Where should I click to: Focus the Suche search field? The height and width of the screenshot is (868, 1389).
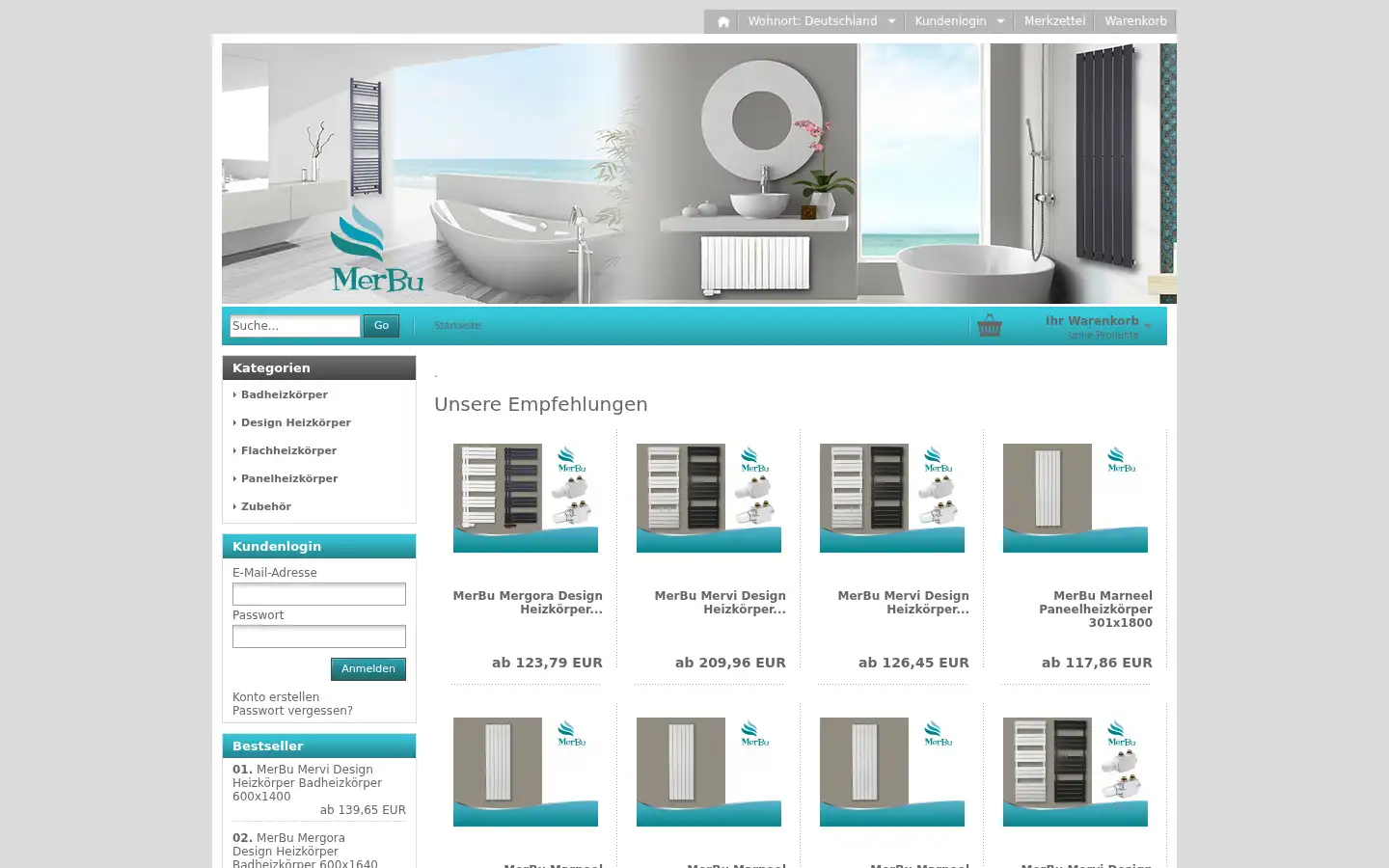point(295,326)
